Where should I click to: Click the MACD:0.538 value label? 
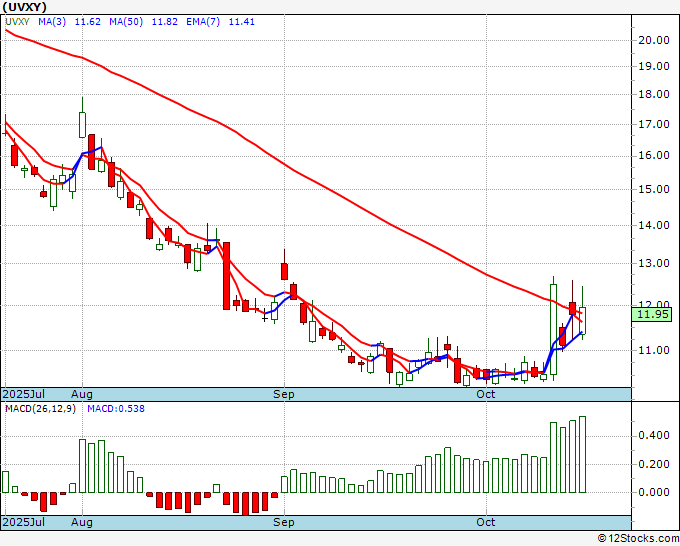(116, 409)
